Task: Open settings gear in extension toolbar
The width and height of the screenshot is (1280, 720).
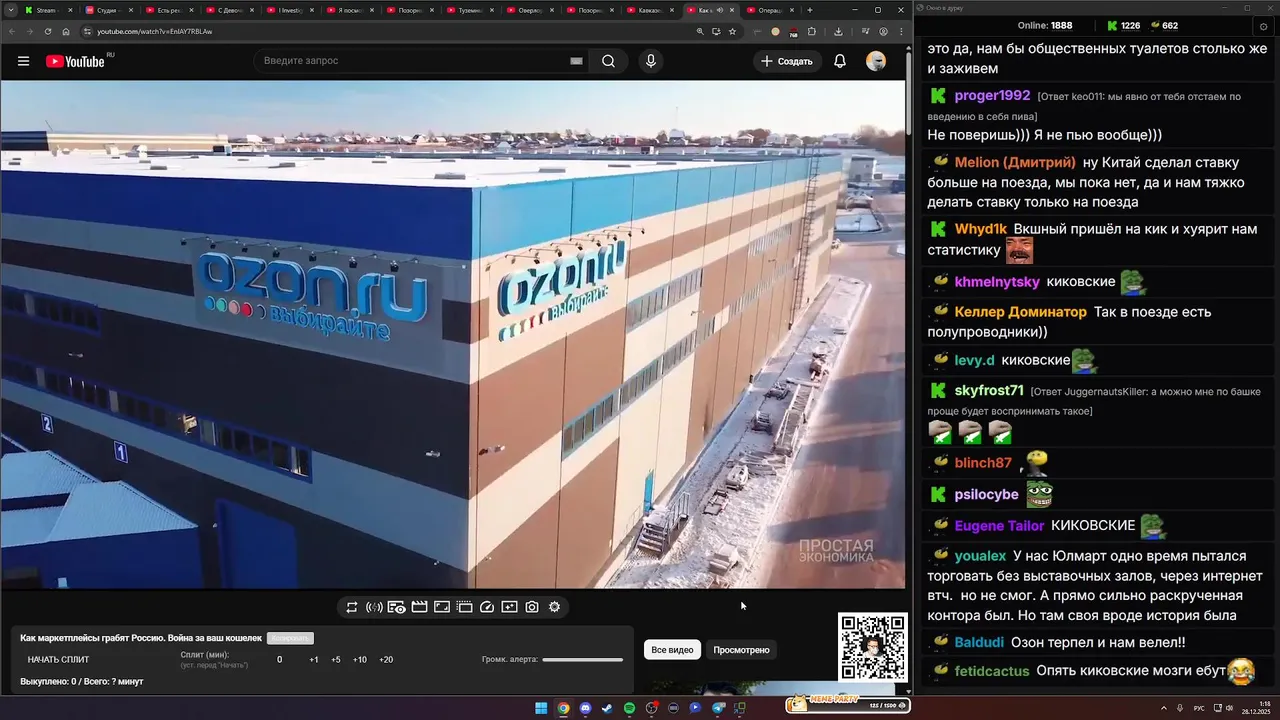Action: (555, 607)
